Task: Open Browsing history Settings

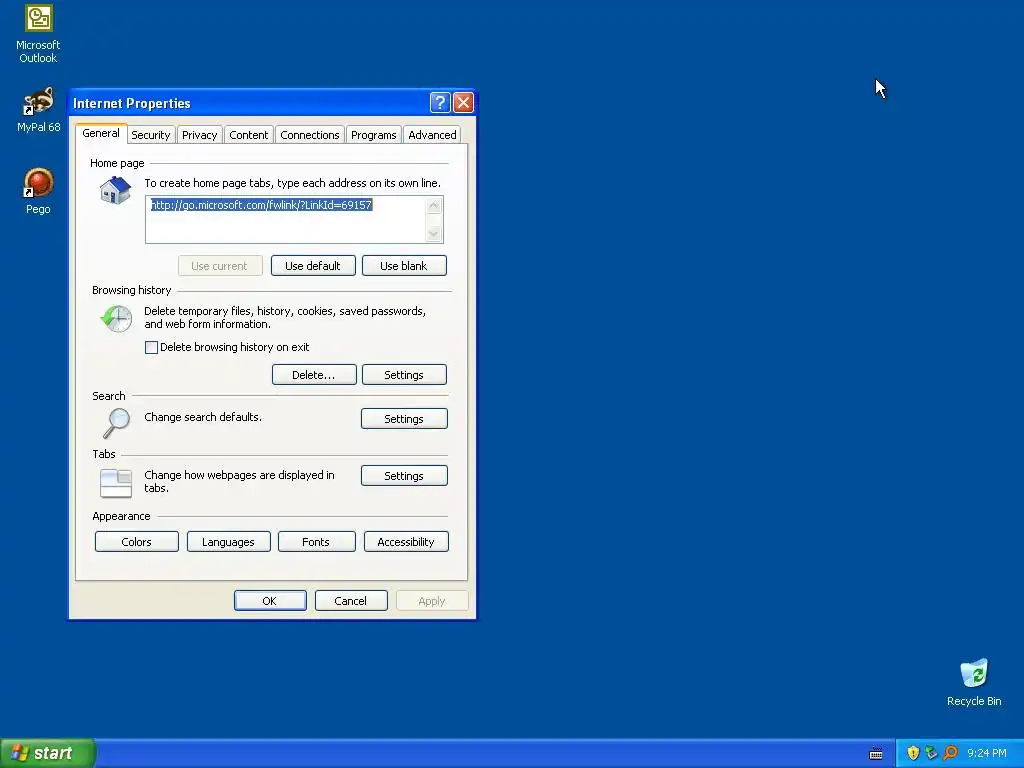Action: pyautogui.click(x=404, y=375)
